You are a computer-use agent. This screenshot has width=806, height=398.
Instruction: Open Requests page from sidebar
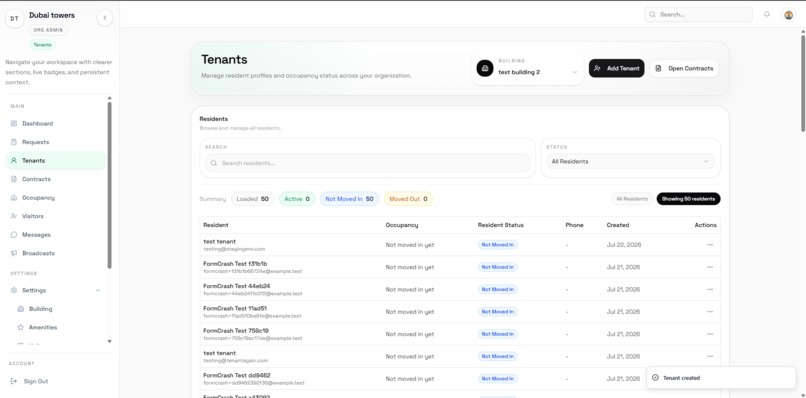(56, 142)
